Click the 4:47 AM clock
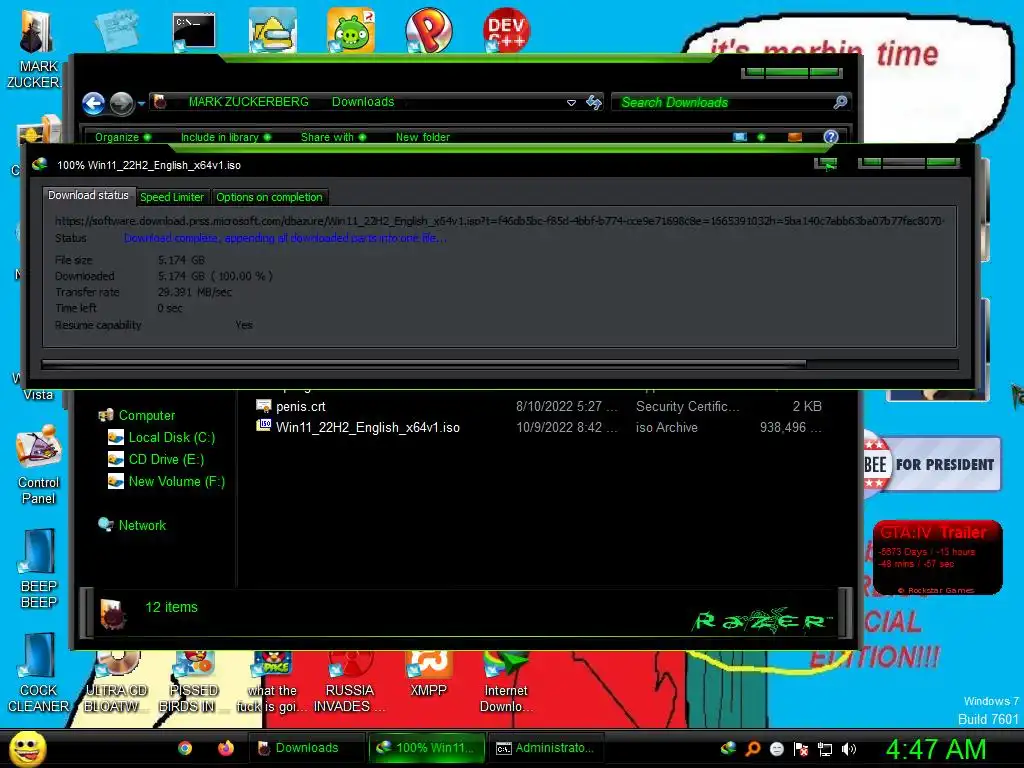 936,749
